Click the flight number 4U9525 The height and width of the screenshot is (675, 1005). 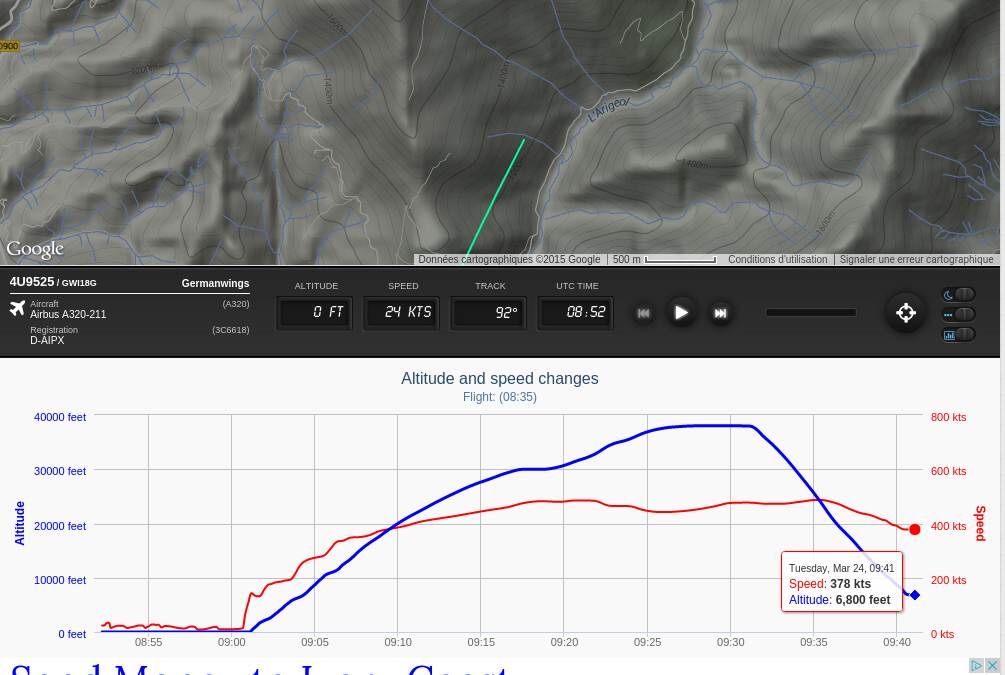(x=31, y=281)
